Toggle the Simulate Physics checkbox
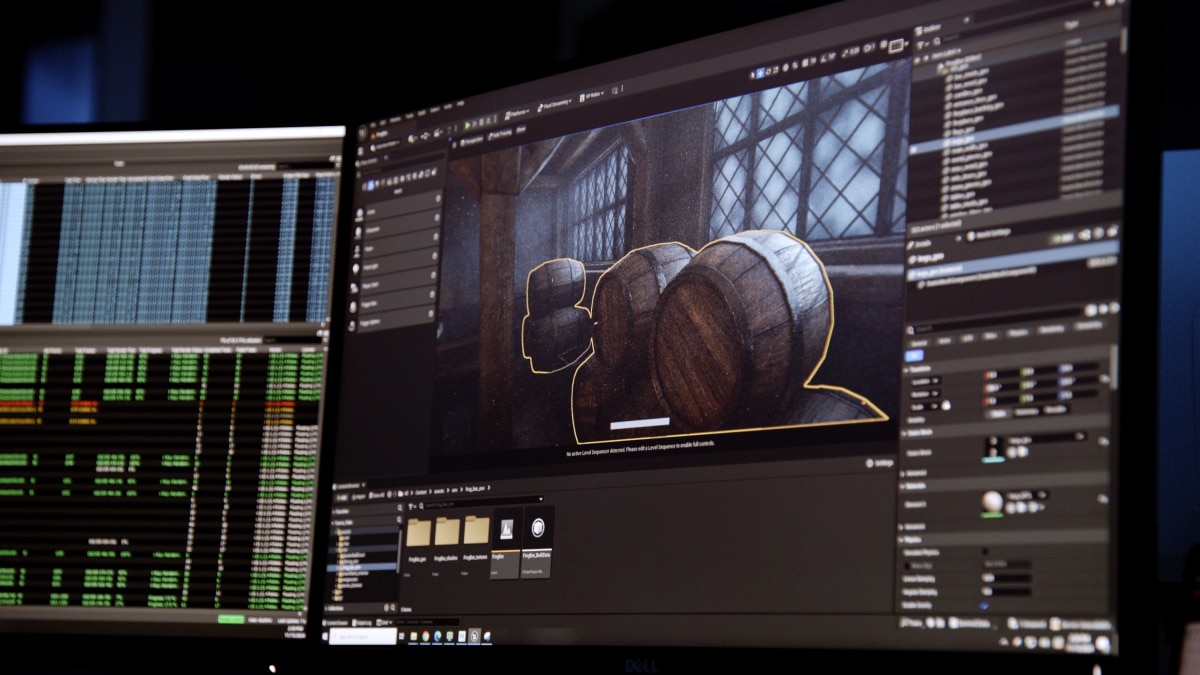 coord(985,551)
